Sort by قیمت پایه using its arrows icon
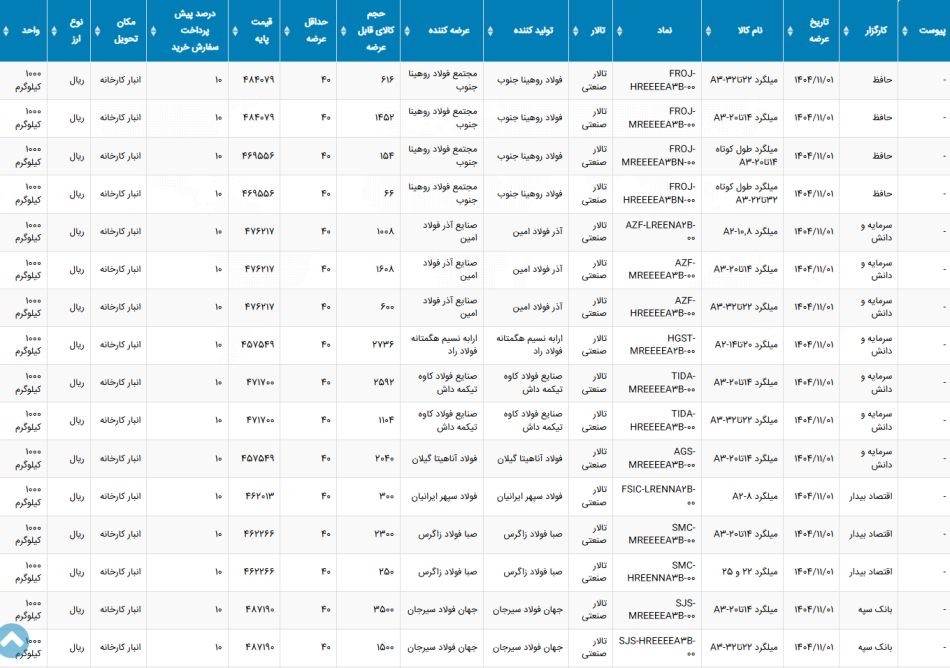Screen dimensions: 950x668 [x=235, y=31]
